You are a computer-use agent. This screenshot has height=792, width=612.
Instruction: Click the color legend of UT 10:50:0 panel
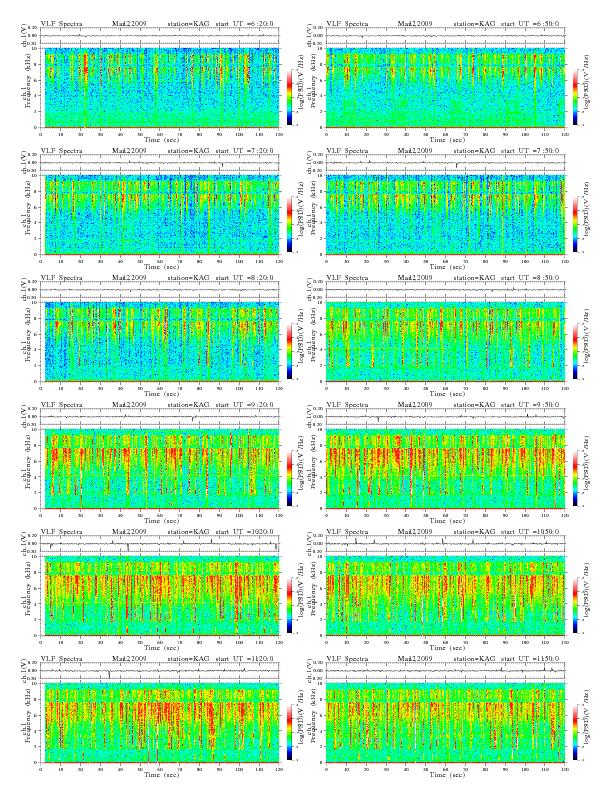click(x=576, y=606)
